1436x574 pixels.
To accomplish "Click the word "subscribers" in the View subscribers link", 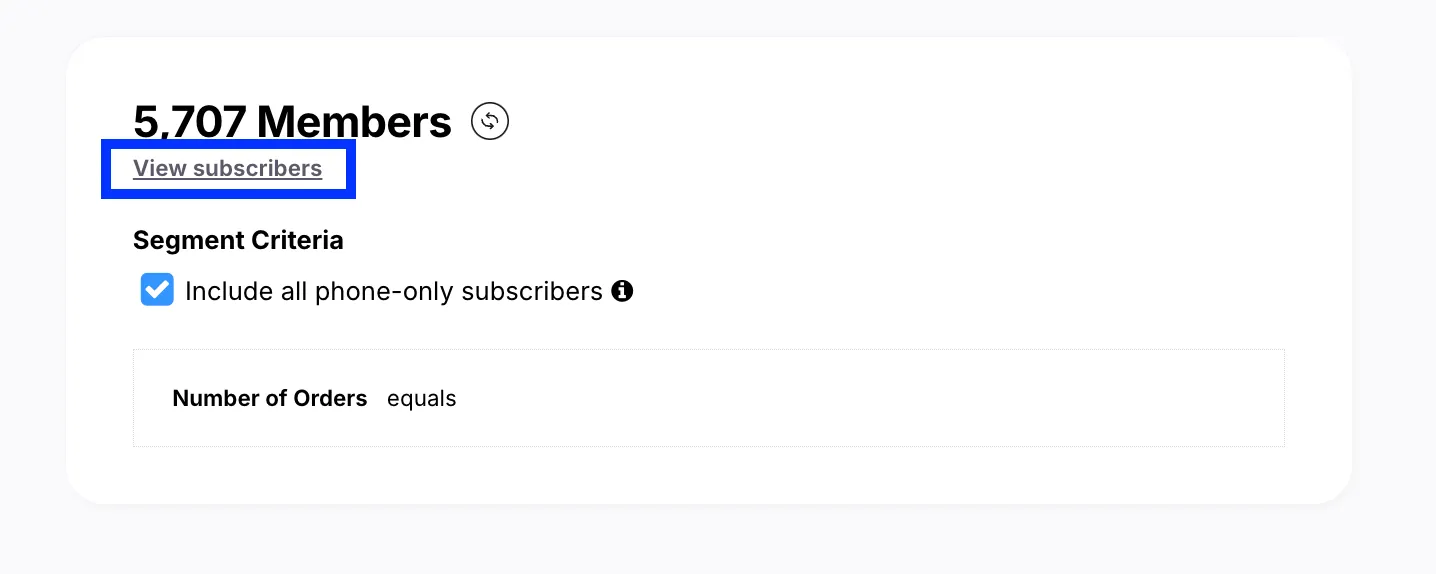I will (x=257, y=168).
